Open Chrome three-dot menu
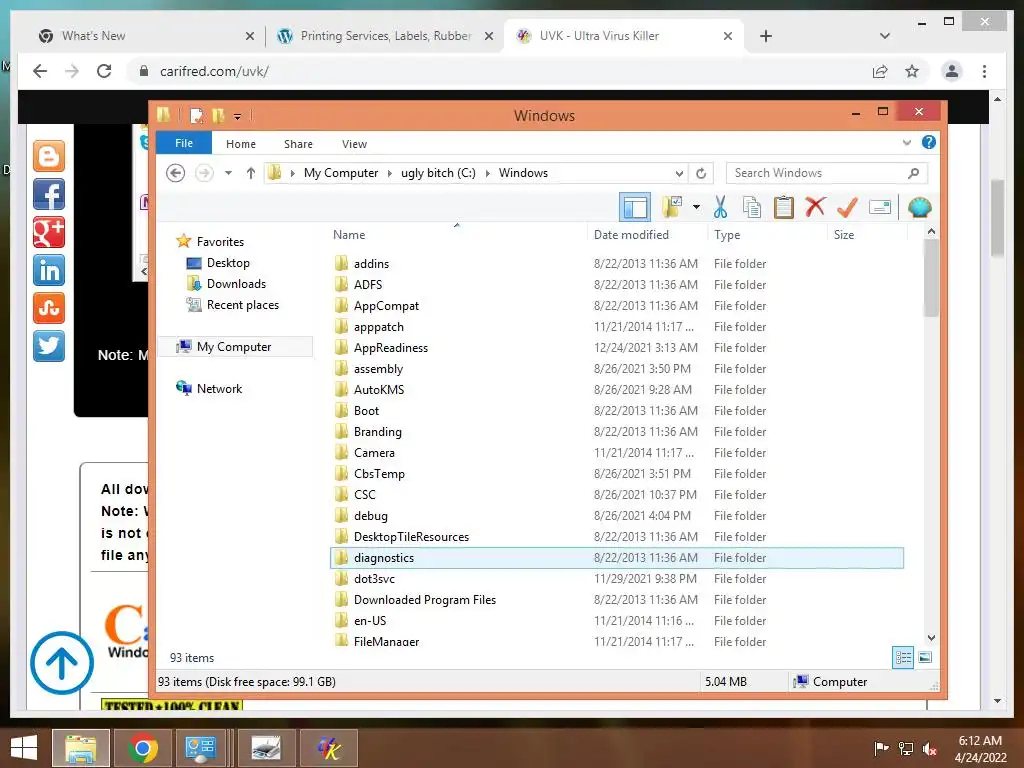 tap(984, 71)
